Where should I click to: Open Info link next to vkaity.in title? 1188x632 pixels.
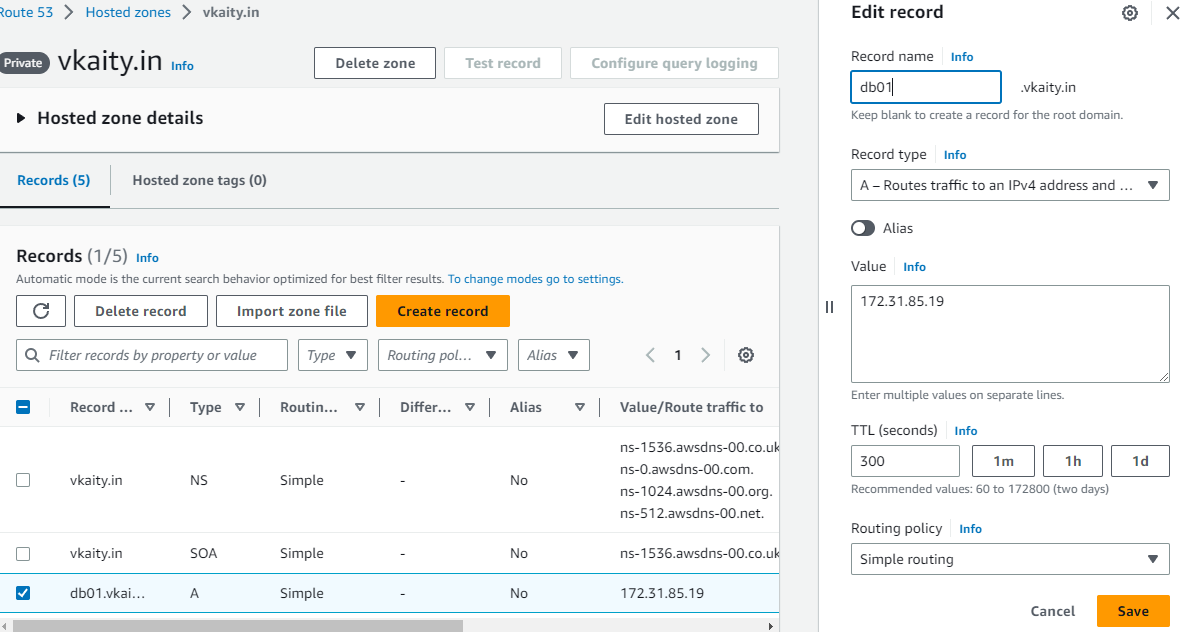click(182, 66)
